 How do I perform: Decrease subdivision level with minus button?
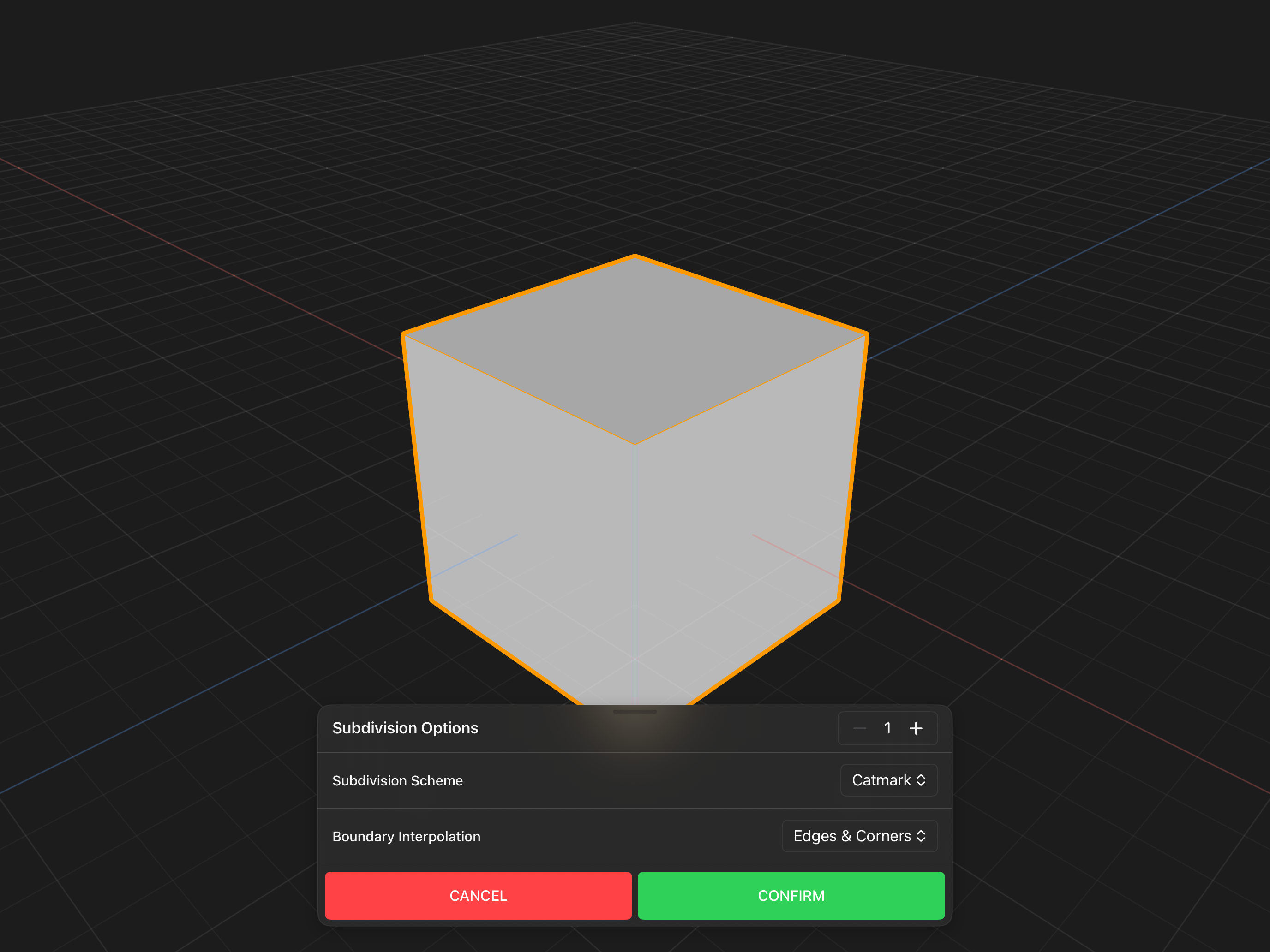coord(859,728)
